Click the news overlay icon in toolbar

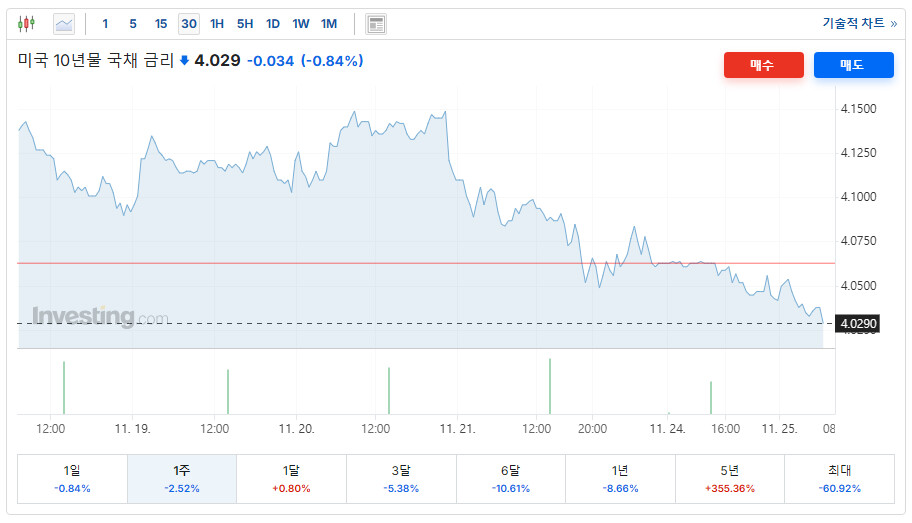[376, 24]
